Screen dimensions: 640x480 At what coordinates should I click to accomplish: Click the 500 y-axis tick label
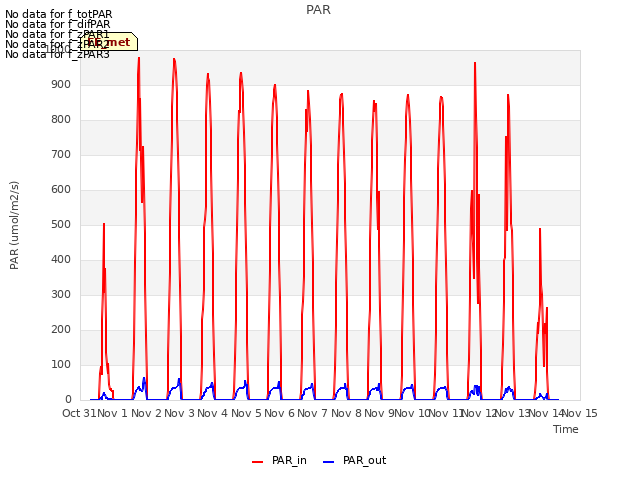pos(61,224)
